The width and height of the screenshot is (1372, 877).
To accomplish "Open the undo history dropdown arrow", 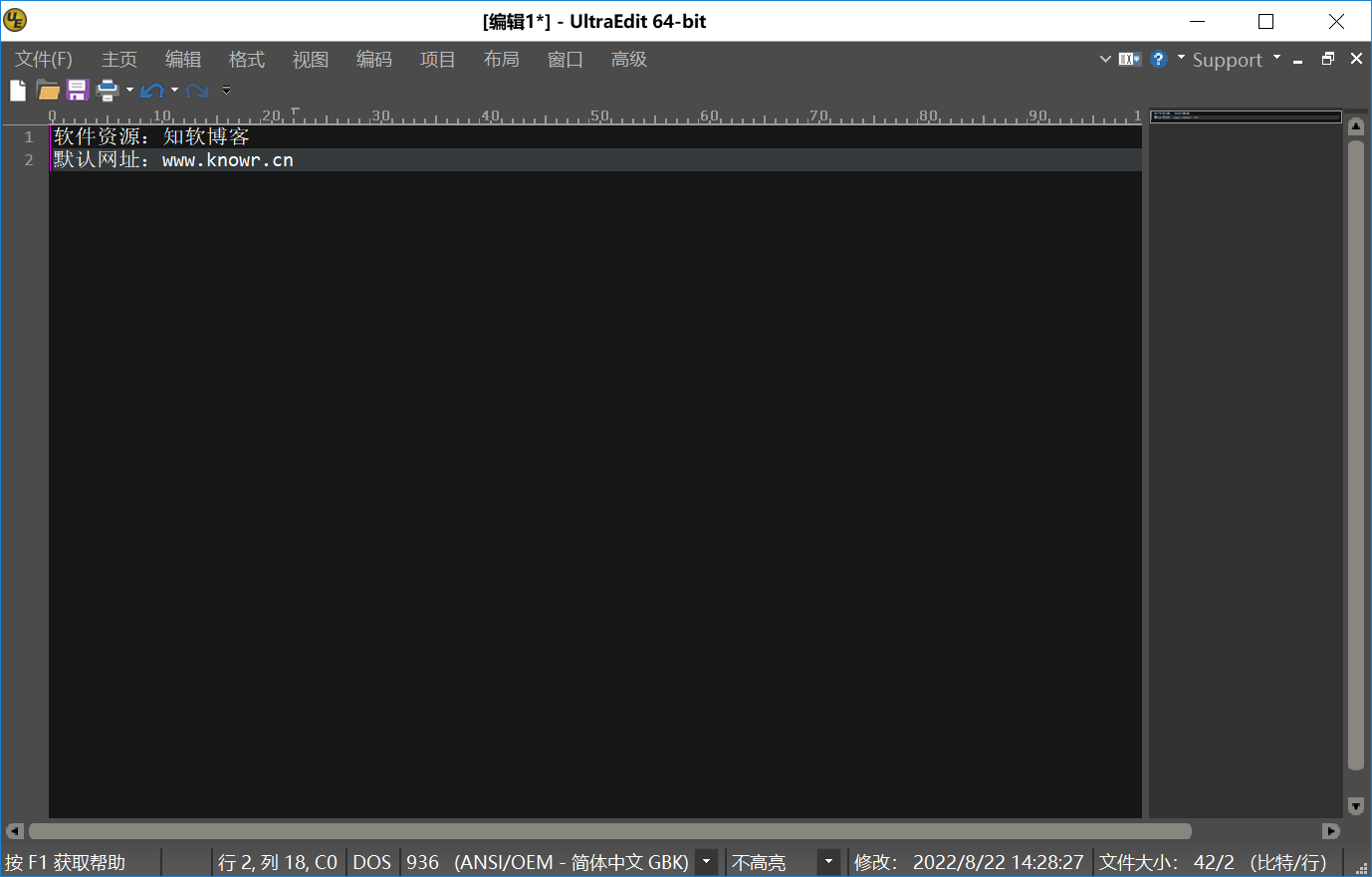I will [174, 91].
